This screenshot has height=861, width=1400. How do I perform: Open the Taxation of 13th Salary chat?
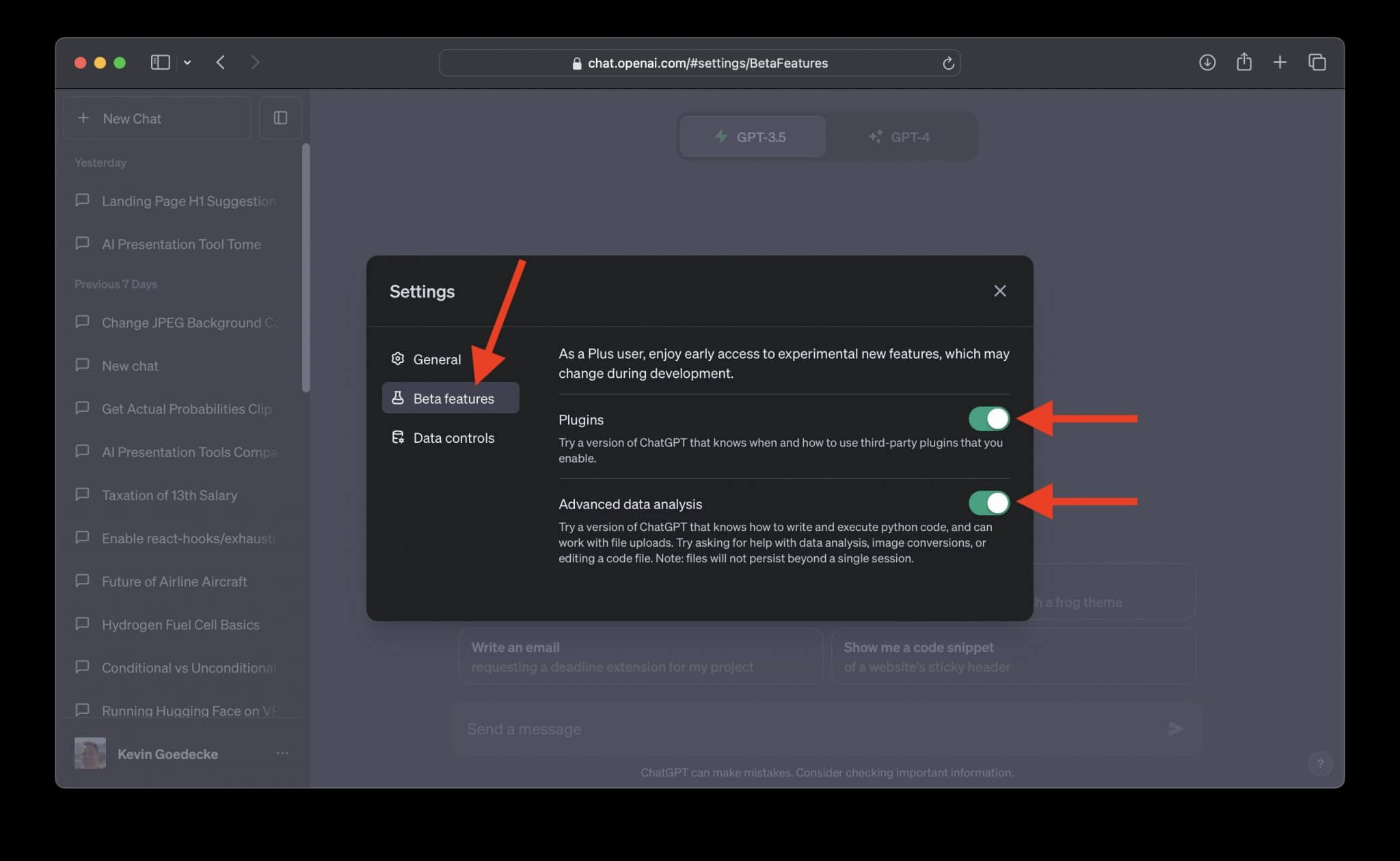pos(170,495)
